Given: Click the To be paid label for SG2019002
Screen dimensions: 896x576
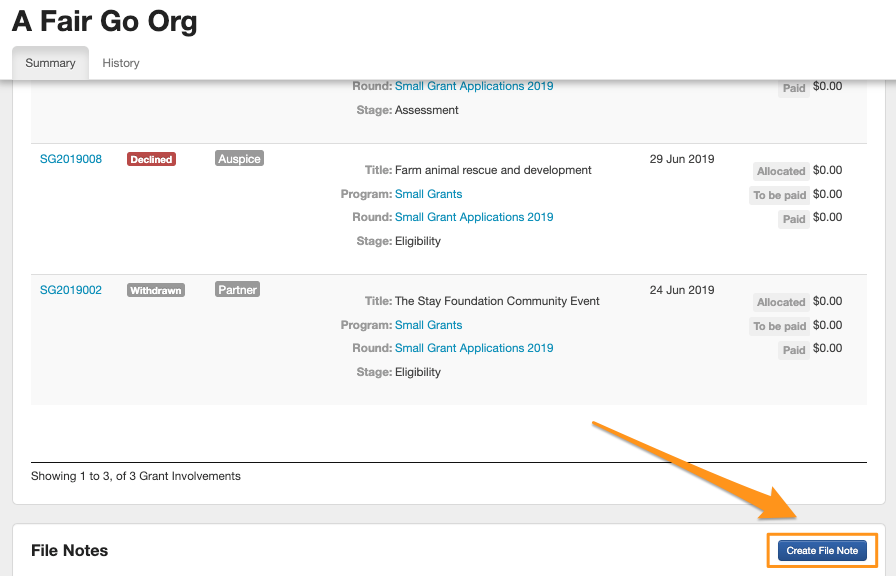Looking at the screenshot, I should point(780,326).
